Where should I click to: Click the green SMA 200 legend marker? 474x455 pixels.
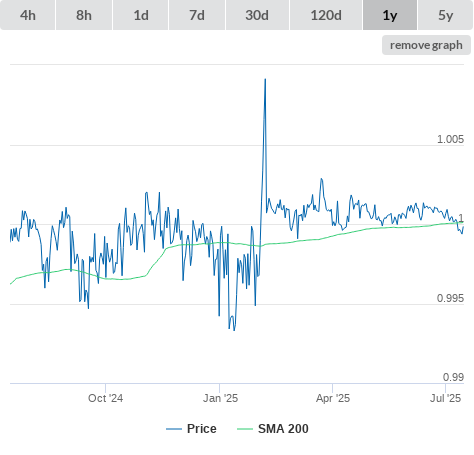[x=245, y=429]
